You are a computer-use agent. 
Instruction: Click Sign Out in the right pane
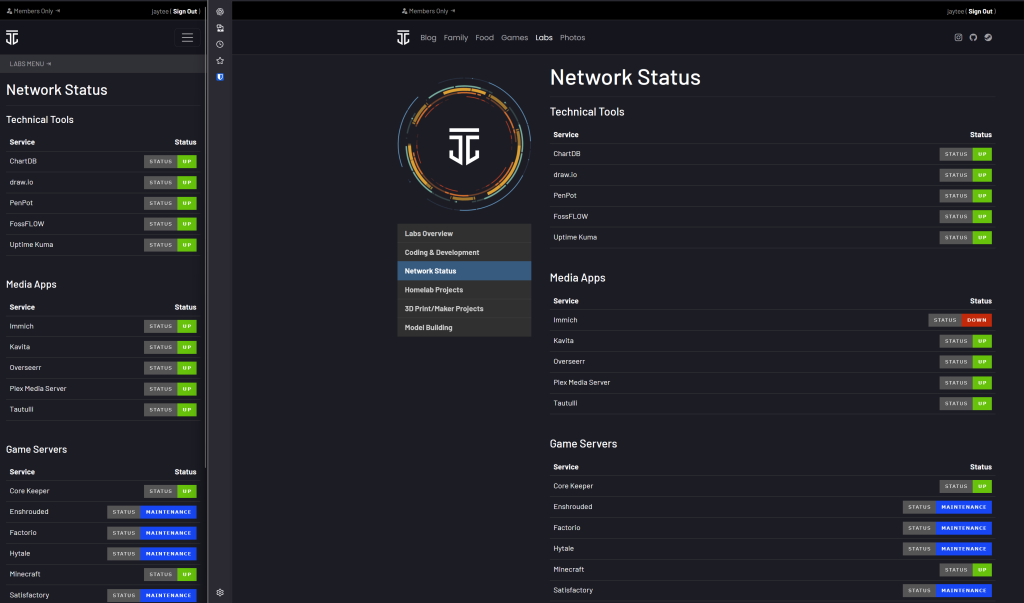click(x=980, y=11)
